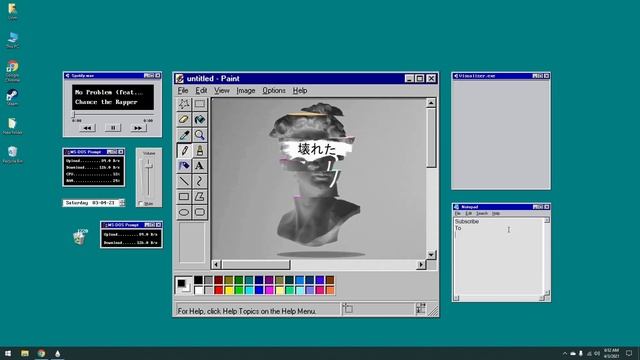Click the Paint canvas scroll up arrow

point(431,103)
